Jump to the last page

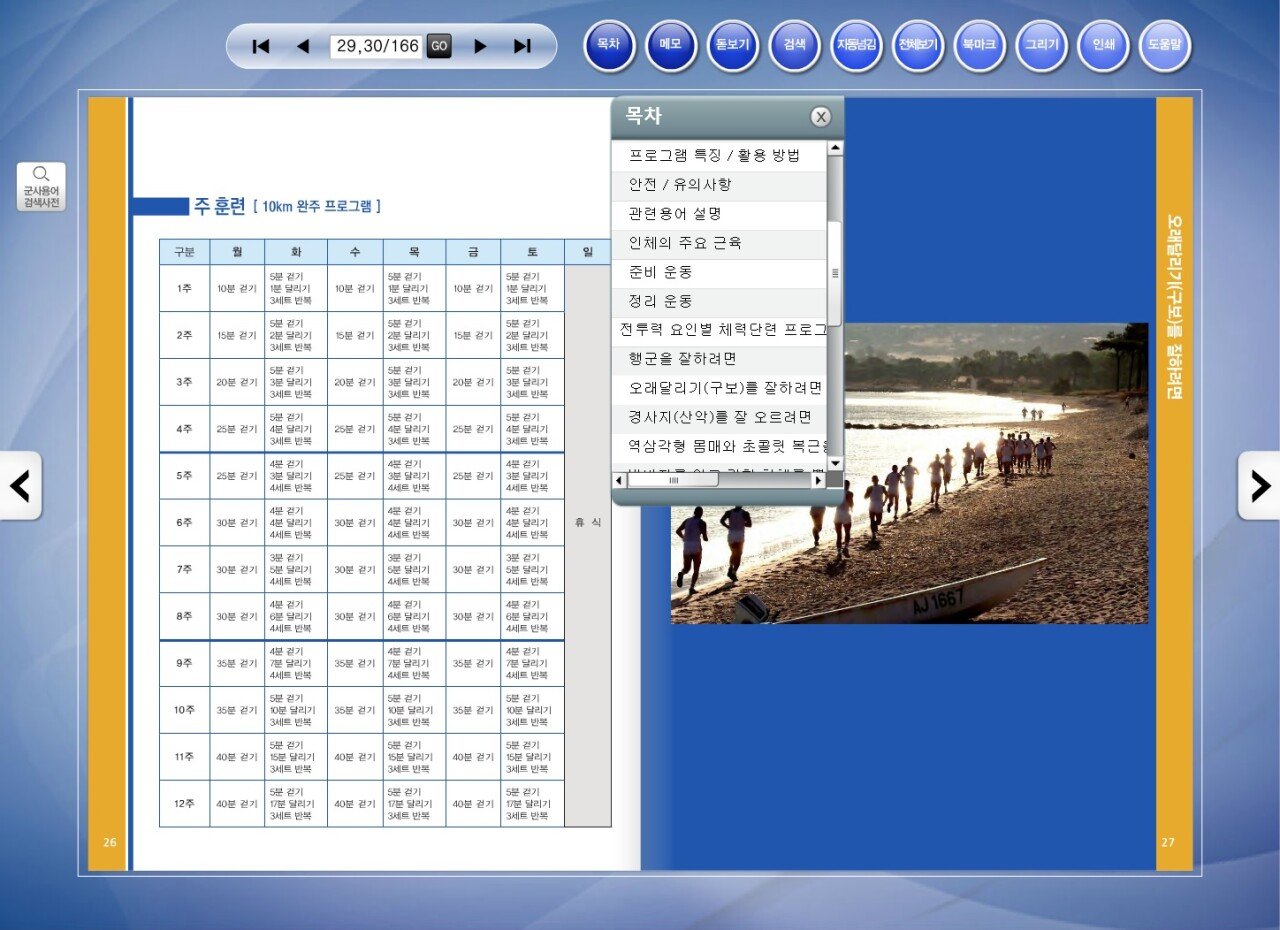click(522, 46)
